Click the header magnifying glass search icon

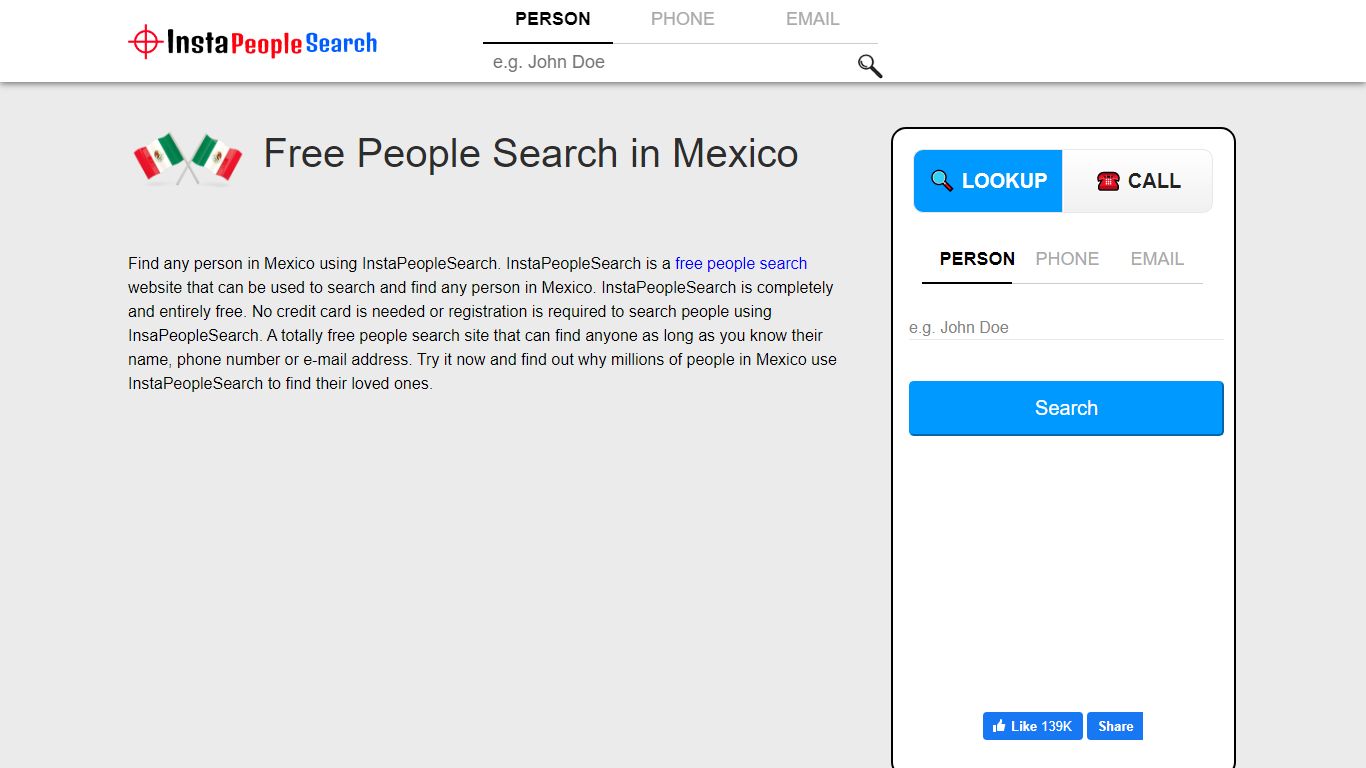pos(870,66)
